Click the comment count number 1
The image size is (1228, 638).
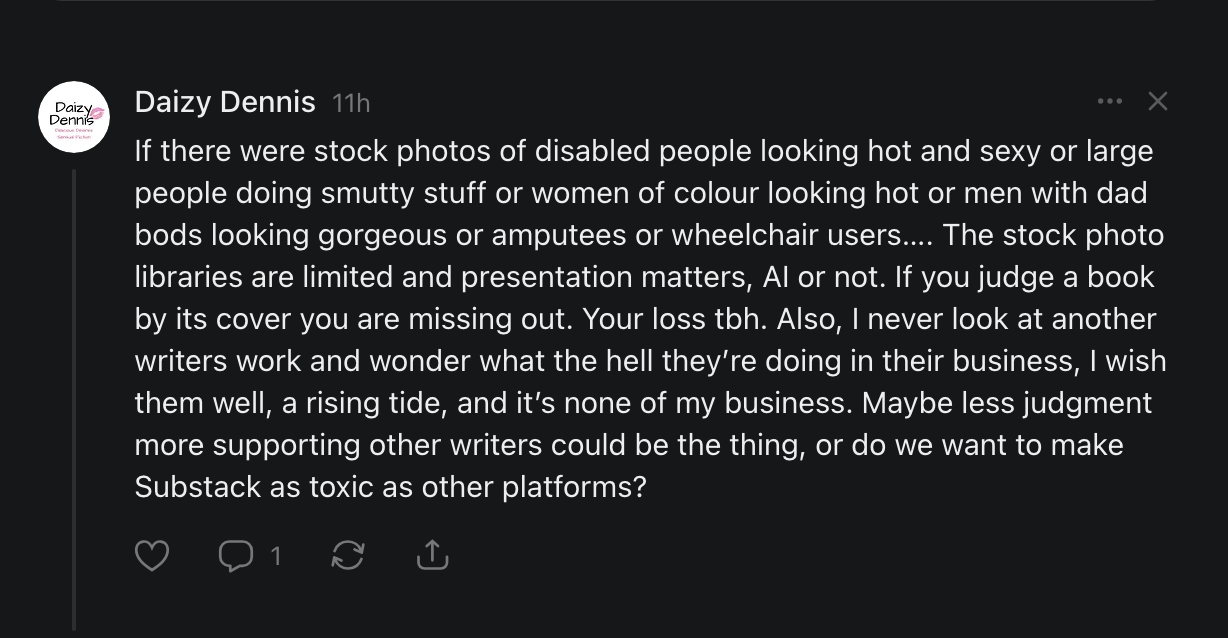tap(276, 555)
